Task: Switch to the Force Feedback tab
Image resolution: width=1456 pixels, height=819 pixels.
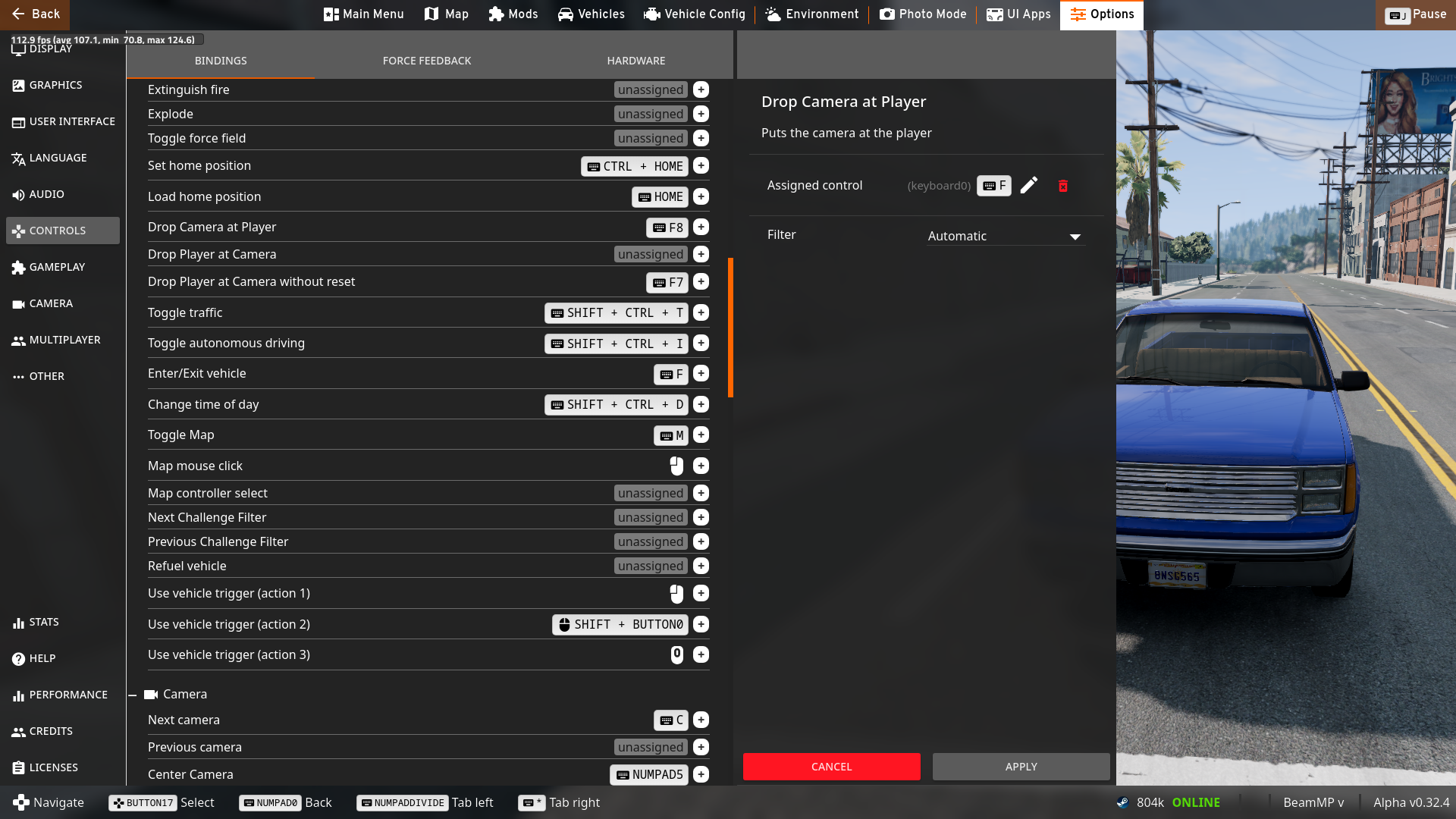Action: point(427,61)
